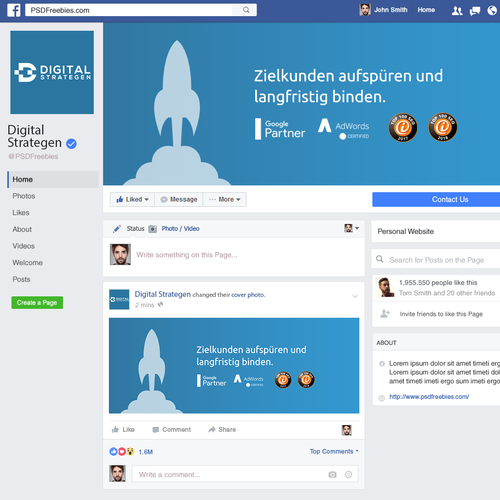Click the Share arrow under the post
The height and width of the screenshot is (500, 500).
[x=212, y=429]
